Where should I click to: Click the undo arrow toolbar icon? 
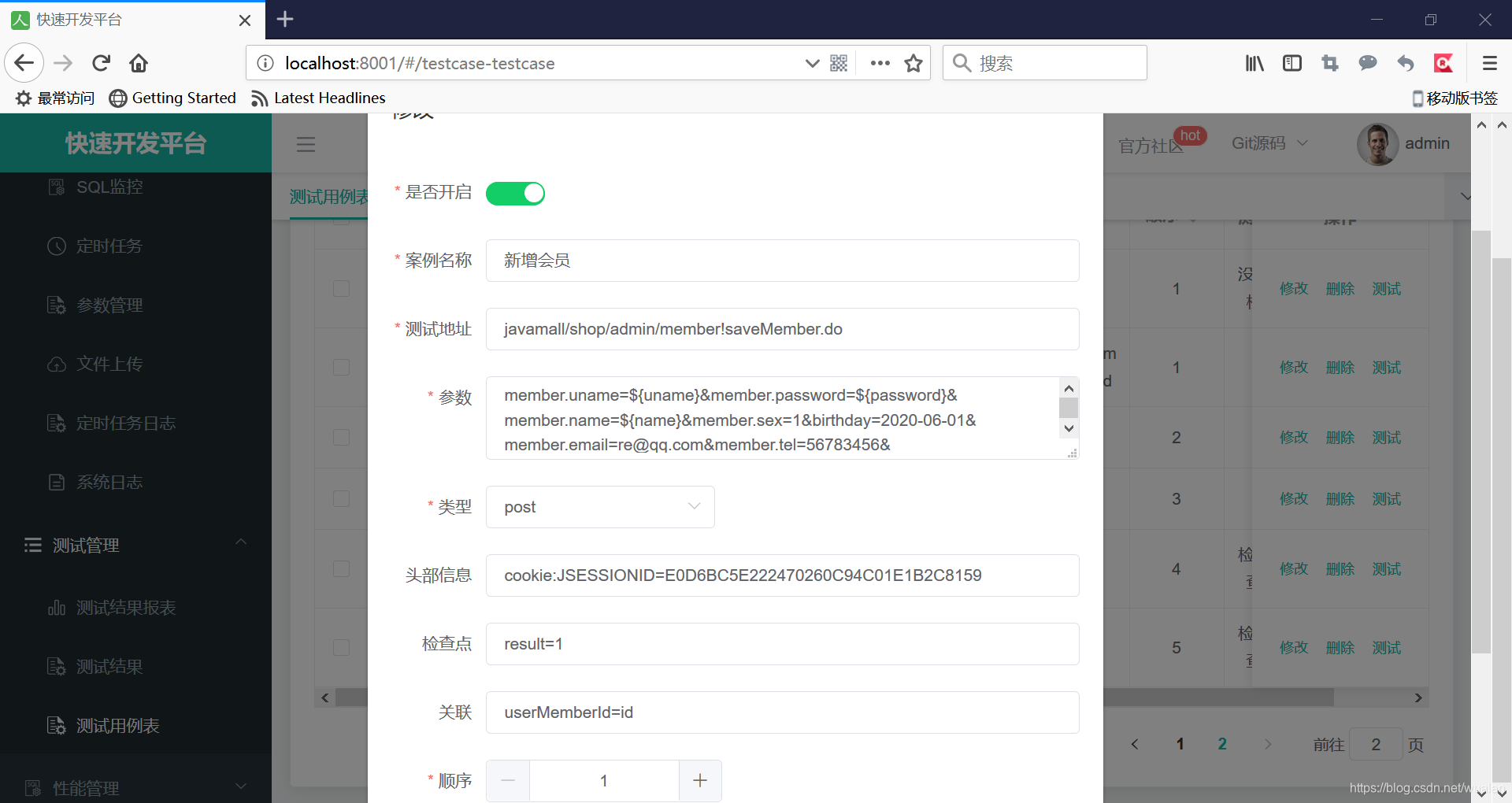coord(1406,63)
